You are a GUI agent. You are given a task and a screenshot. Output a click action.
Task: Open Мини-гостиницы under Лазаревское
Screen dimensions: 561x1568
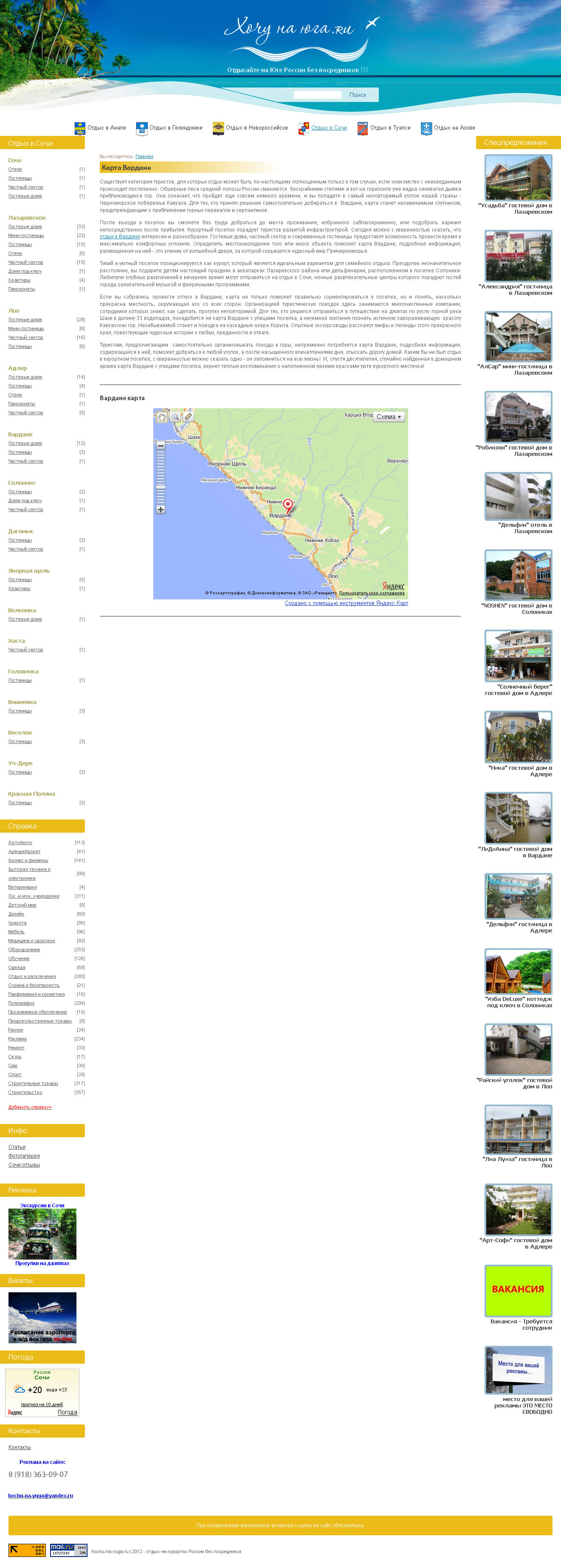point(26,236)
